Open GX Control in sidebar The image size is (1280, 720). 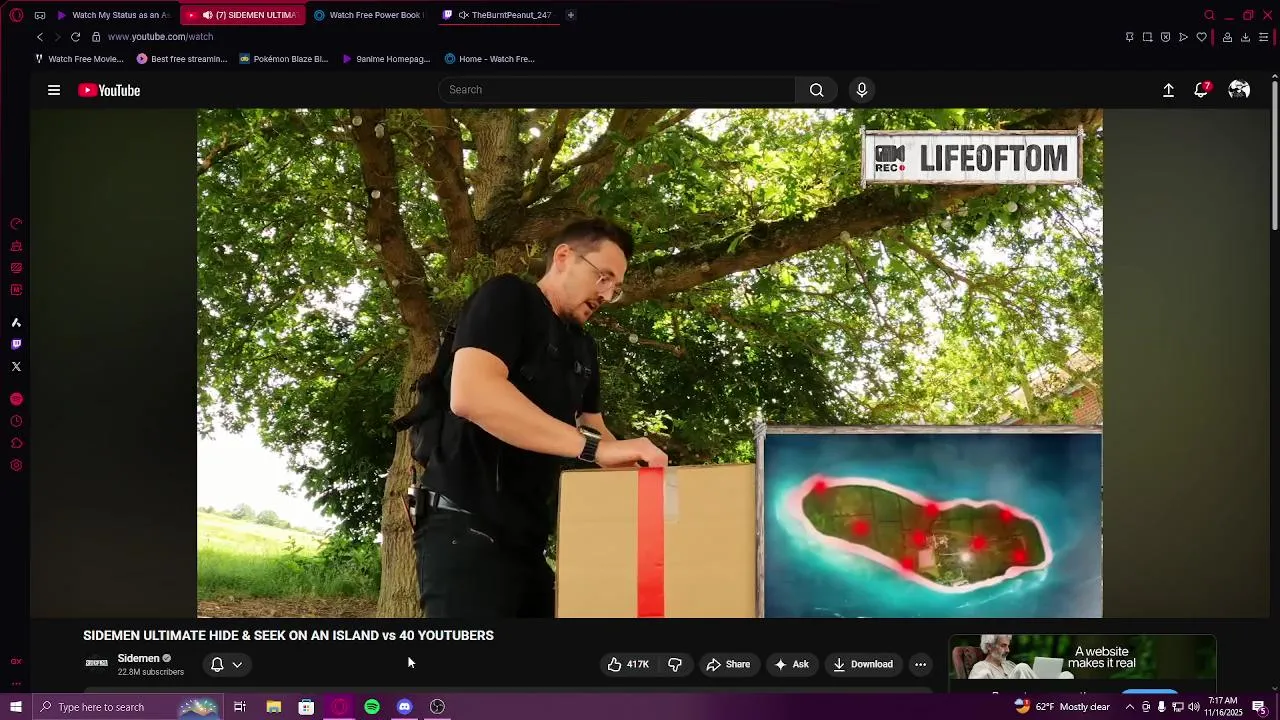(16, 224)
